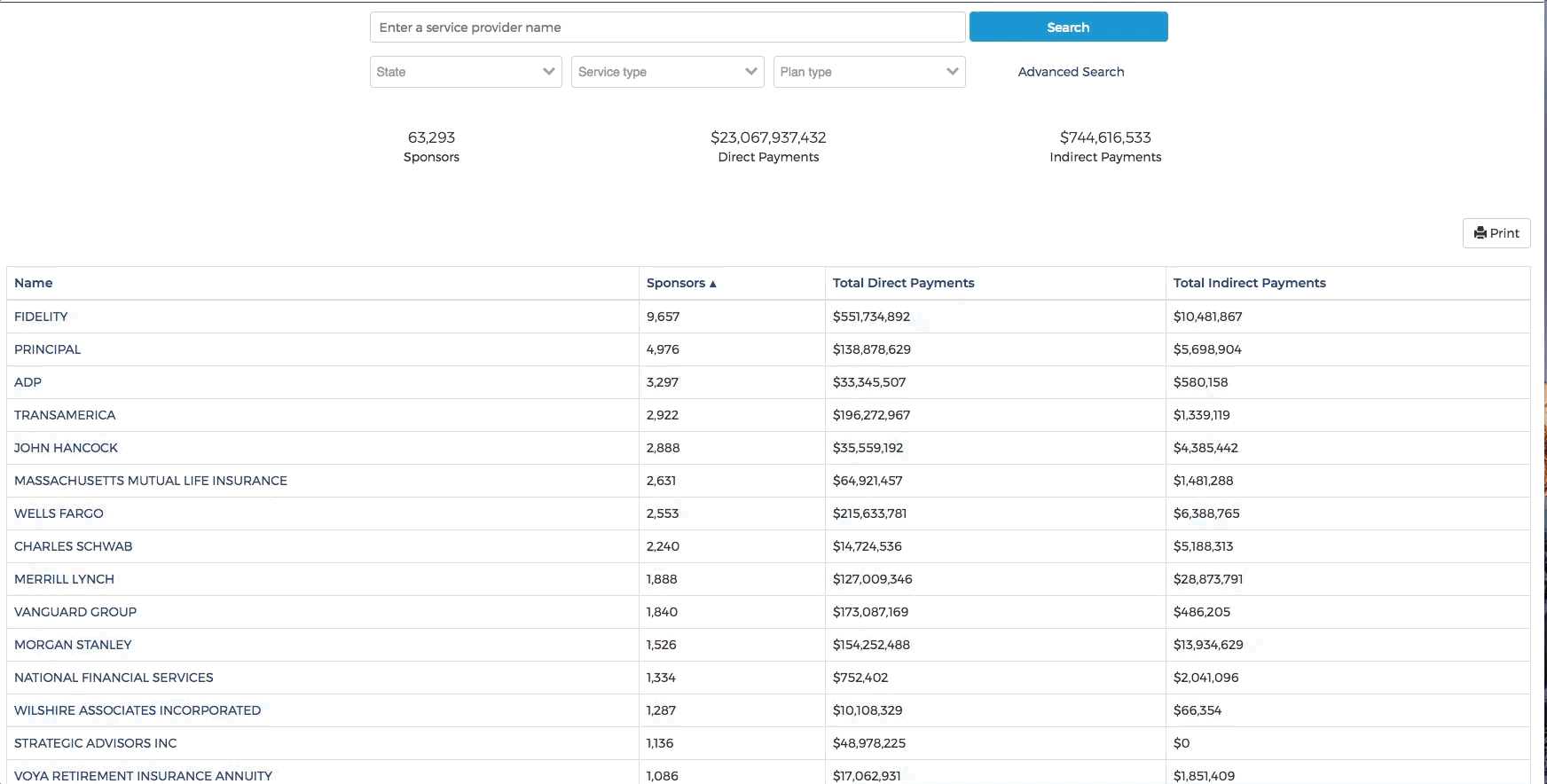This screenshot has width=1547, height=784.
Task: Click the Print button
Action: [1496, 233]
